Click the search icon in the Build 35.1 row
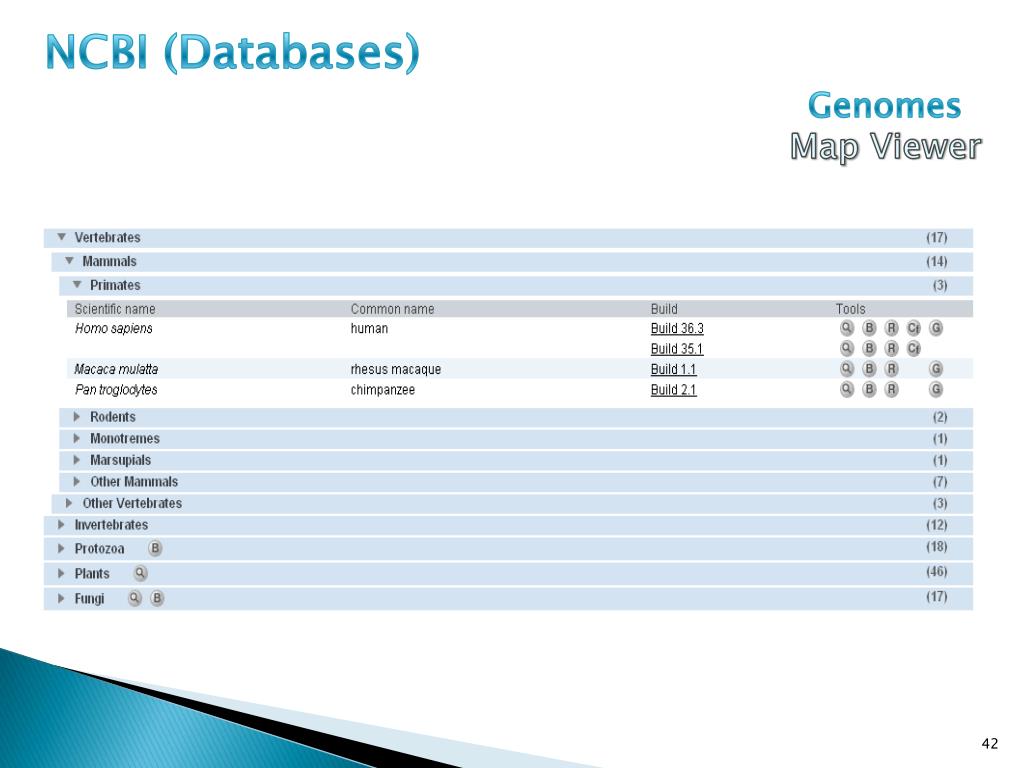The height and width of the screenshot is (768, 1024). tap(846, 348)
